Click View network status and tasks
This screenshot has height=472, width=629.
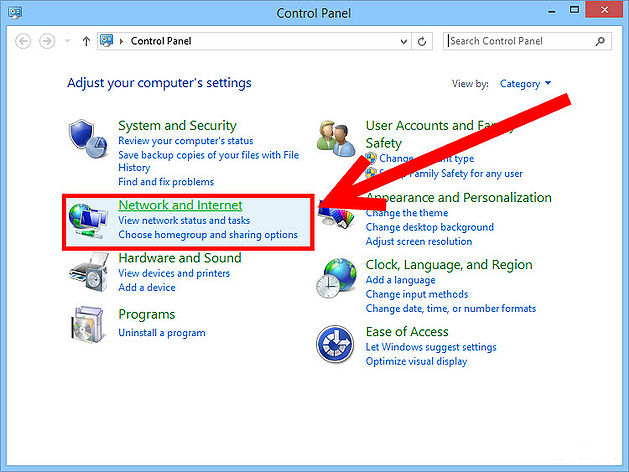point(184,220)
